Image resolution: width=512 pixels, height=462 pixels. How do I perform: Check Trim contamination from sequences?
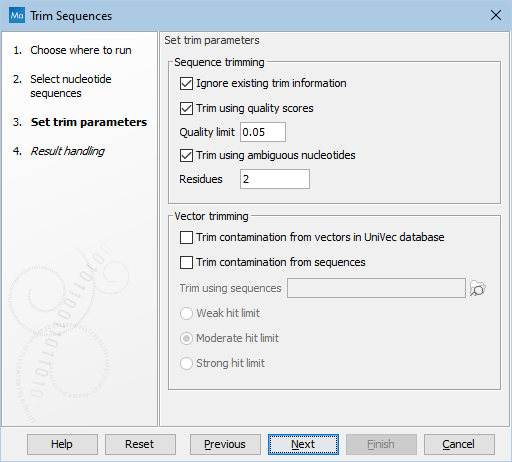[186, 262]
